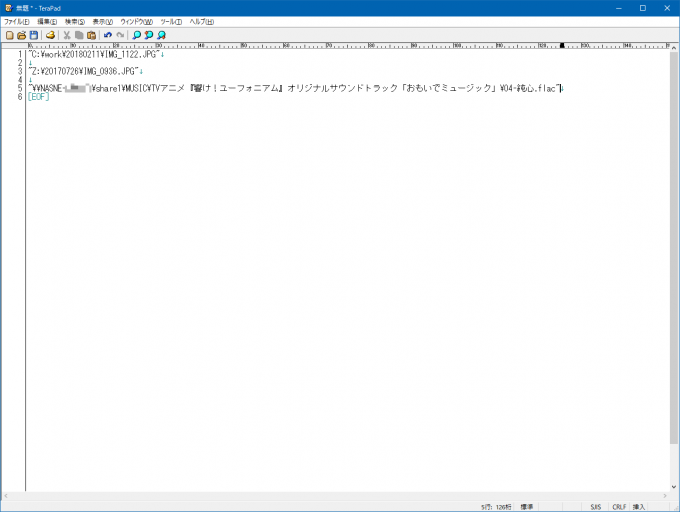Open the ツール(T) menu

point(171,22)
